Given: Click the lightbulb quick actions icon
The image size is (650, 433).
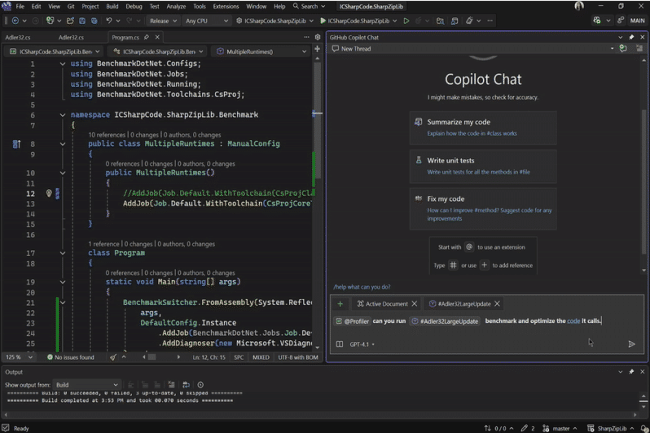Looking at the screenshot, I should [48, 191].
